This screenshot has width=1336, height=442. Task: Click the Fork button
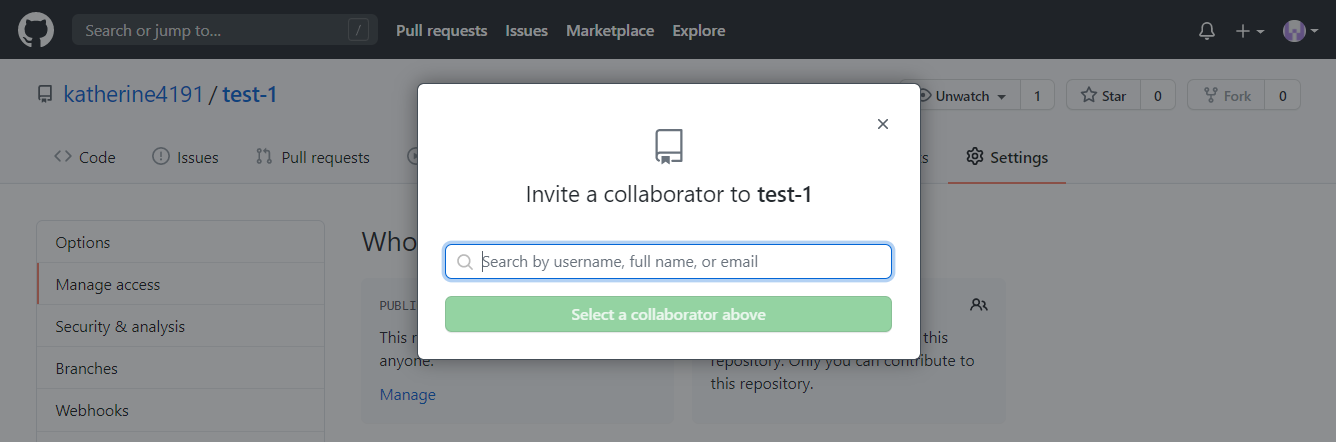1225,96
